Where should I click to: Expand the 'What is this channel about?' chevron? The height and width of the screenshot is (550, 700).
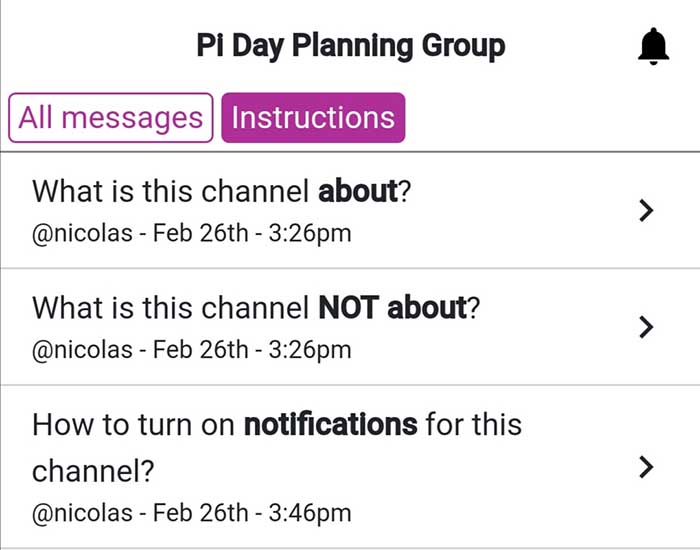pos(646,211)
